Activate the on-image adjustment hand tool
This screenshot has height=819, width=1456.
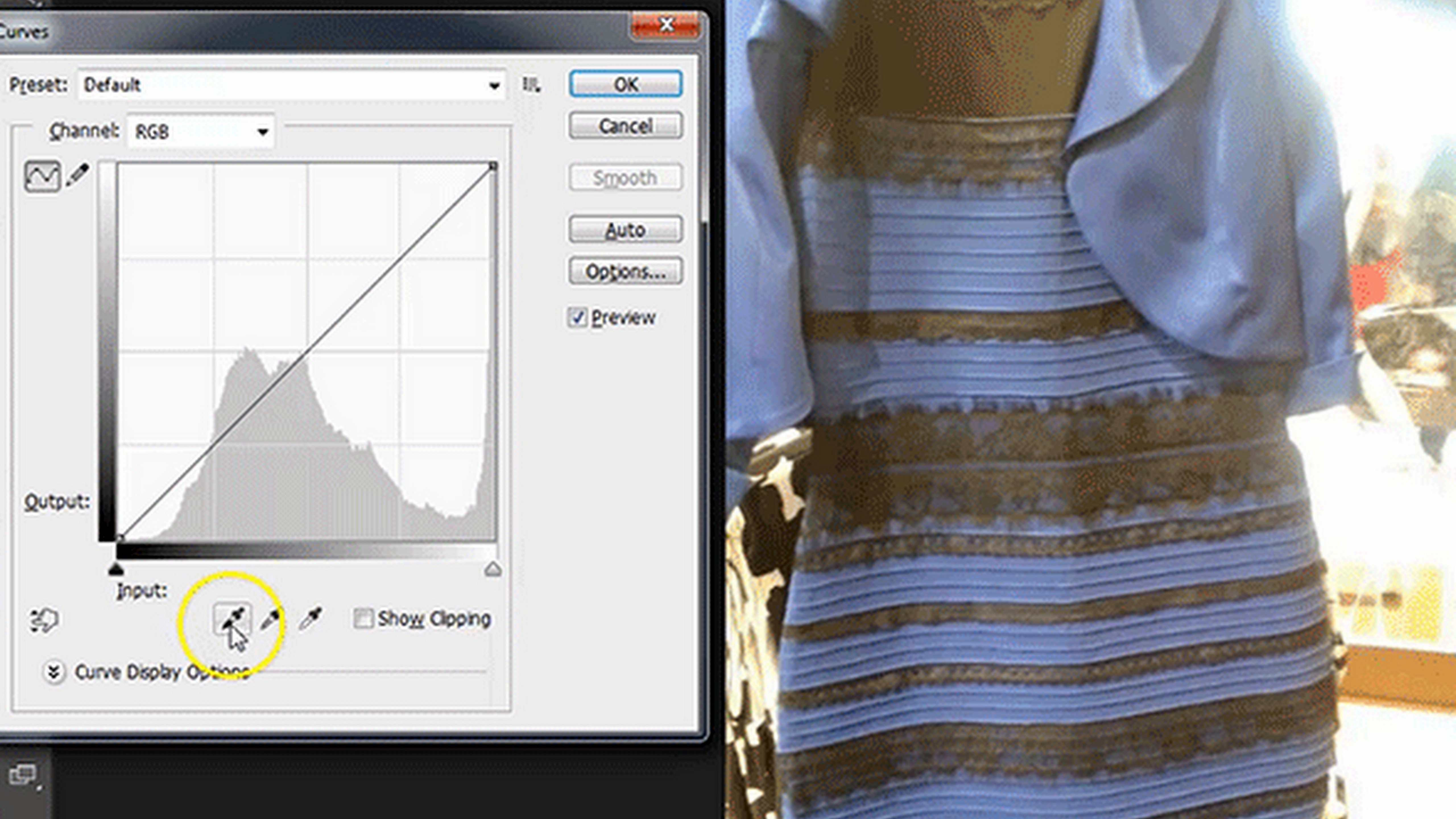[x=44, y=620]
